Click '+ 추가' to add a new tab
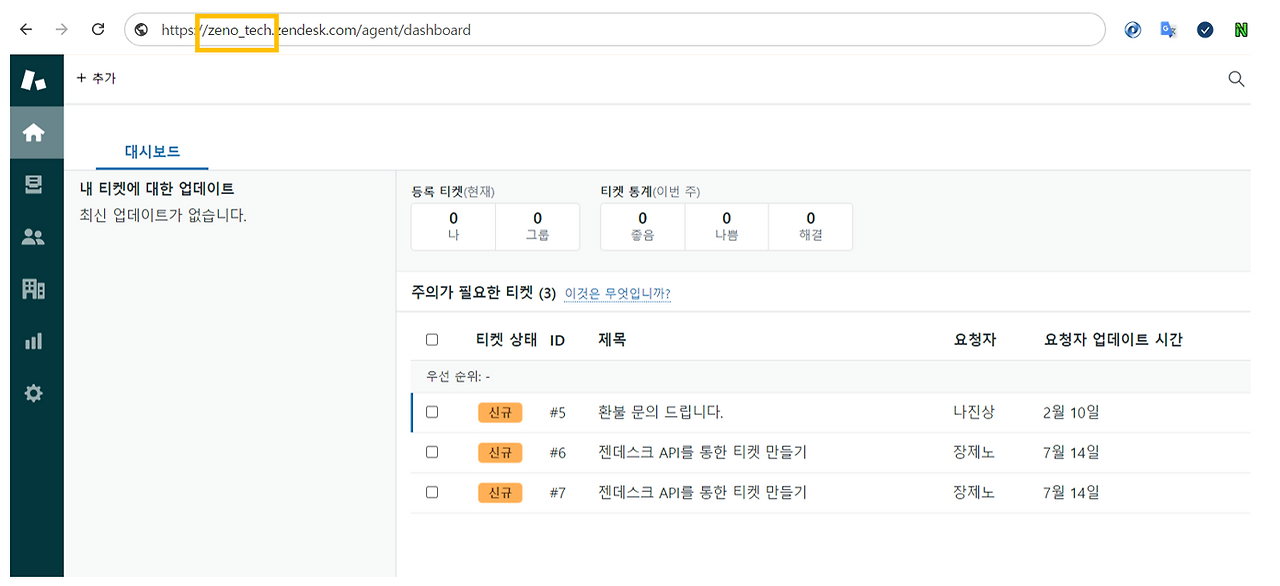 click(x=97, y=77)
